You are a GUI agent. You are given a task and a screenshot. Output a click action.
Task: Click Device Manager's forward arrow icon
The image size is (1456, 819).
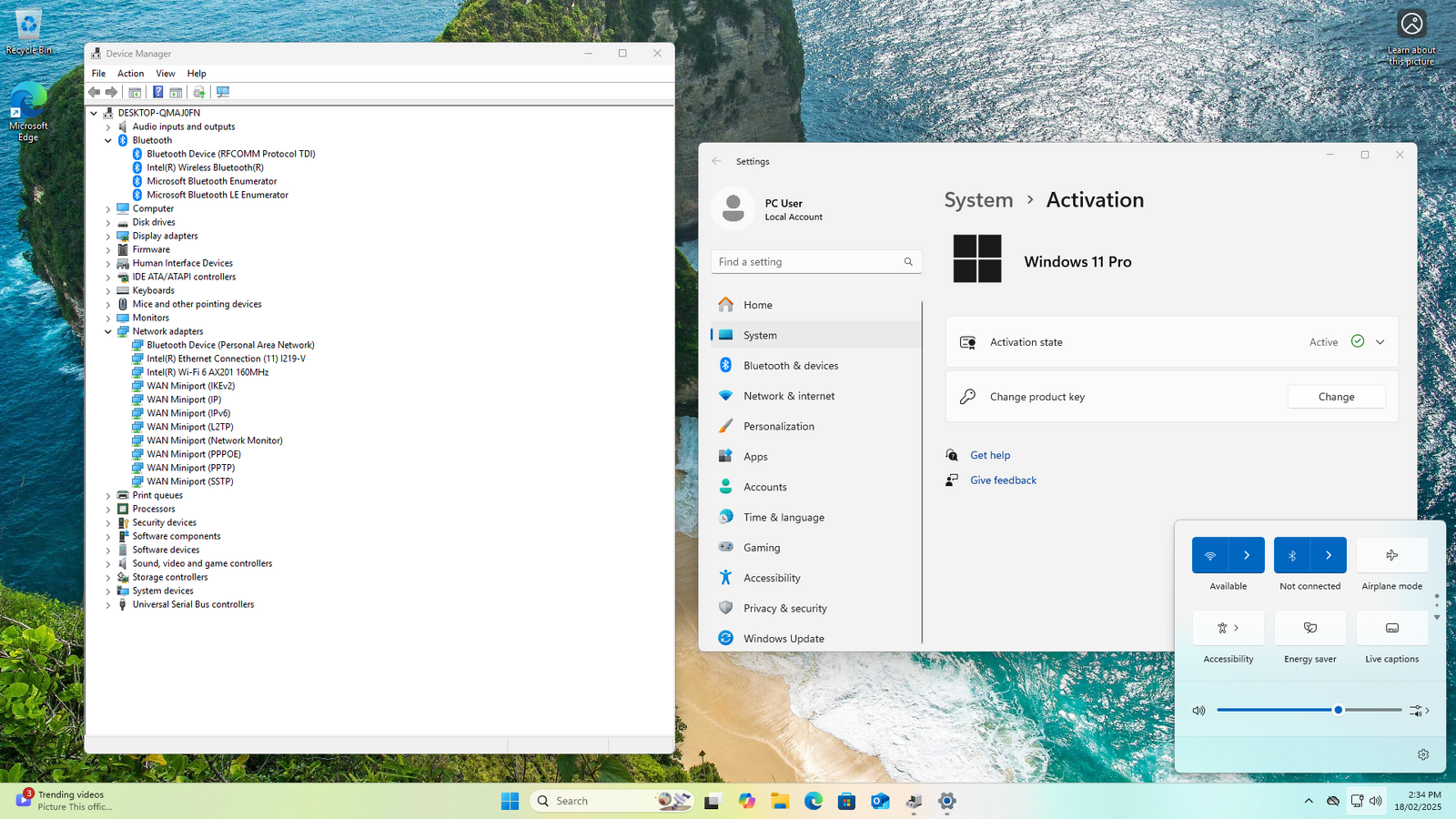click(x=111, y=92)
